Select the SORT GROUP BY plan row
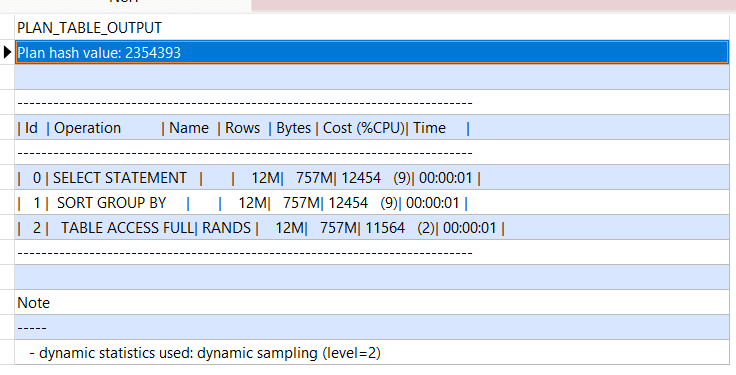The width and height of the screenshot is (736, 375). tap(372, 203)
